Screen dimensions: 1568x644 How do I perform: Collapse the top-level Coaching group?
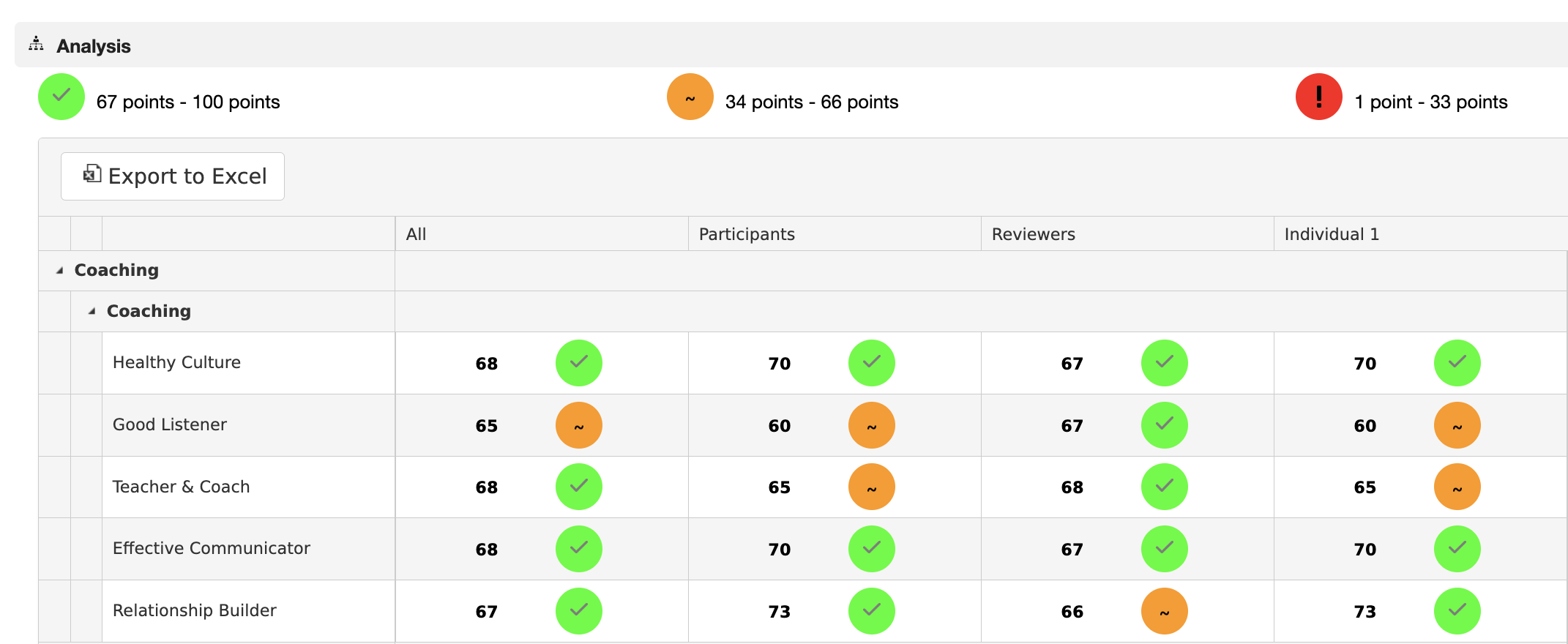pyautogui.click(x=59, y=271)
